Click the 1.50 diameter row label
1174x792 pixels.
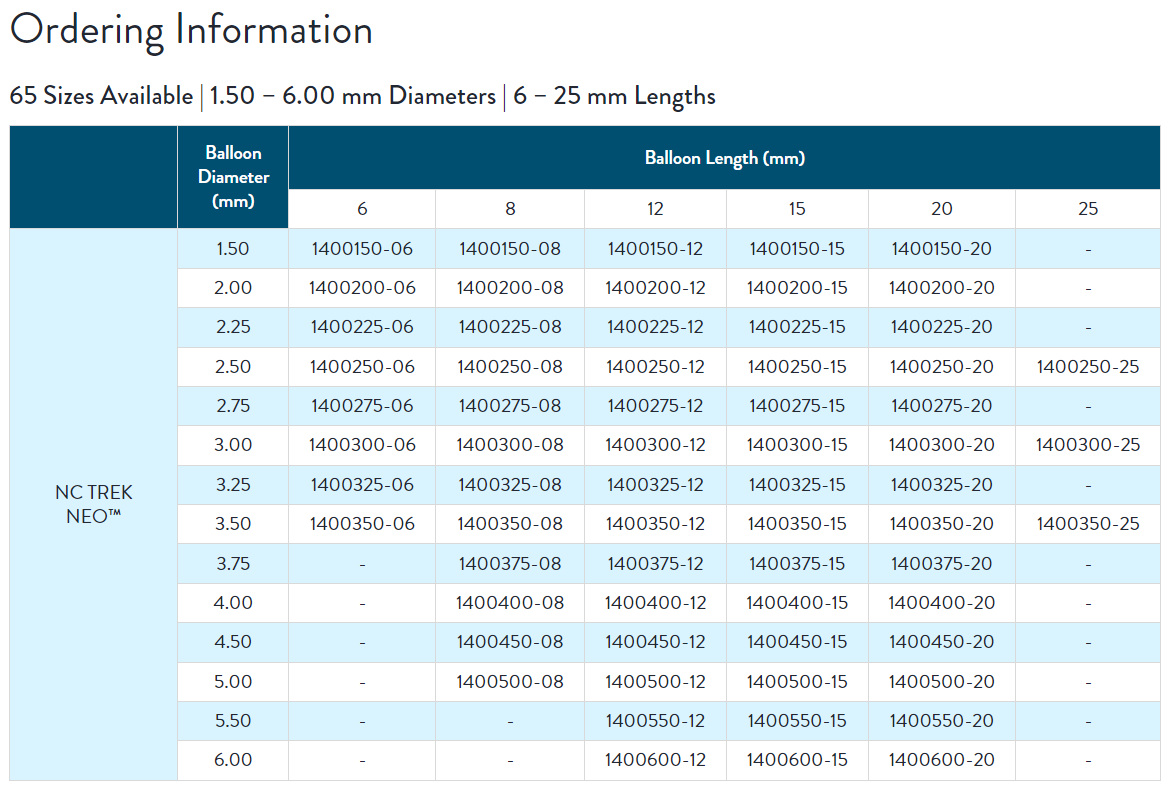[233, 249]
